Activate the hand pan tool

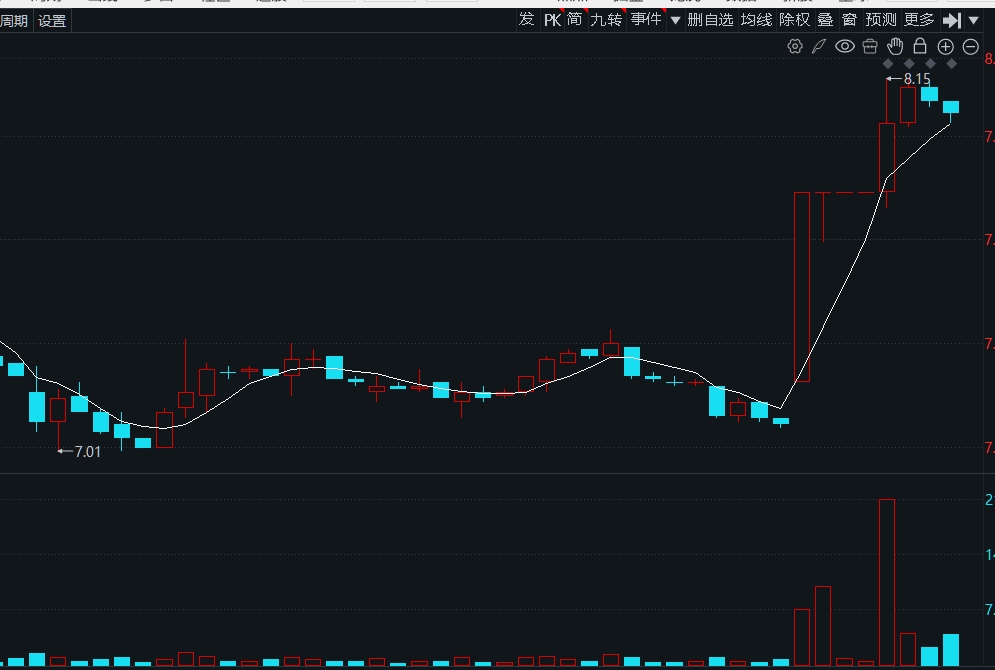pyautogui.click(x=895, y=46)
